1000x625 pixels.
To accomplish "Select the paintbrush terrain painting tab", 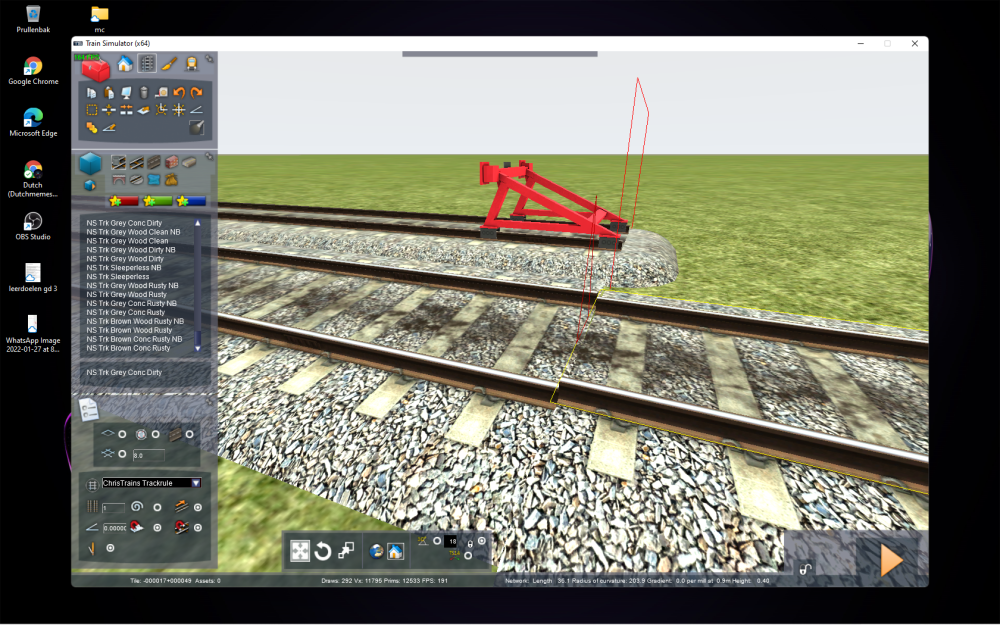I will pyautogui.click(x=169, y=64).
